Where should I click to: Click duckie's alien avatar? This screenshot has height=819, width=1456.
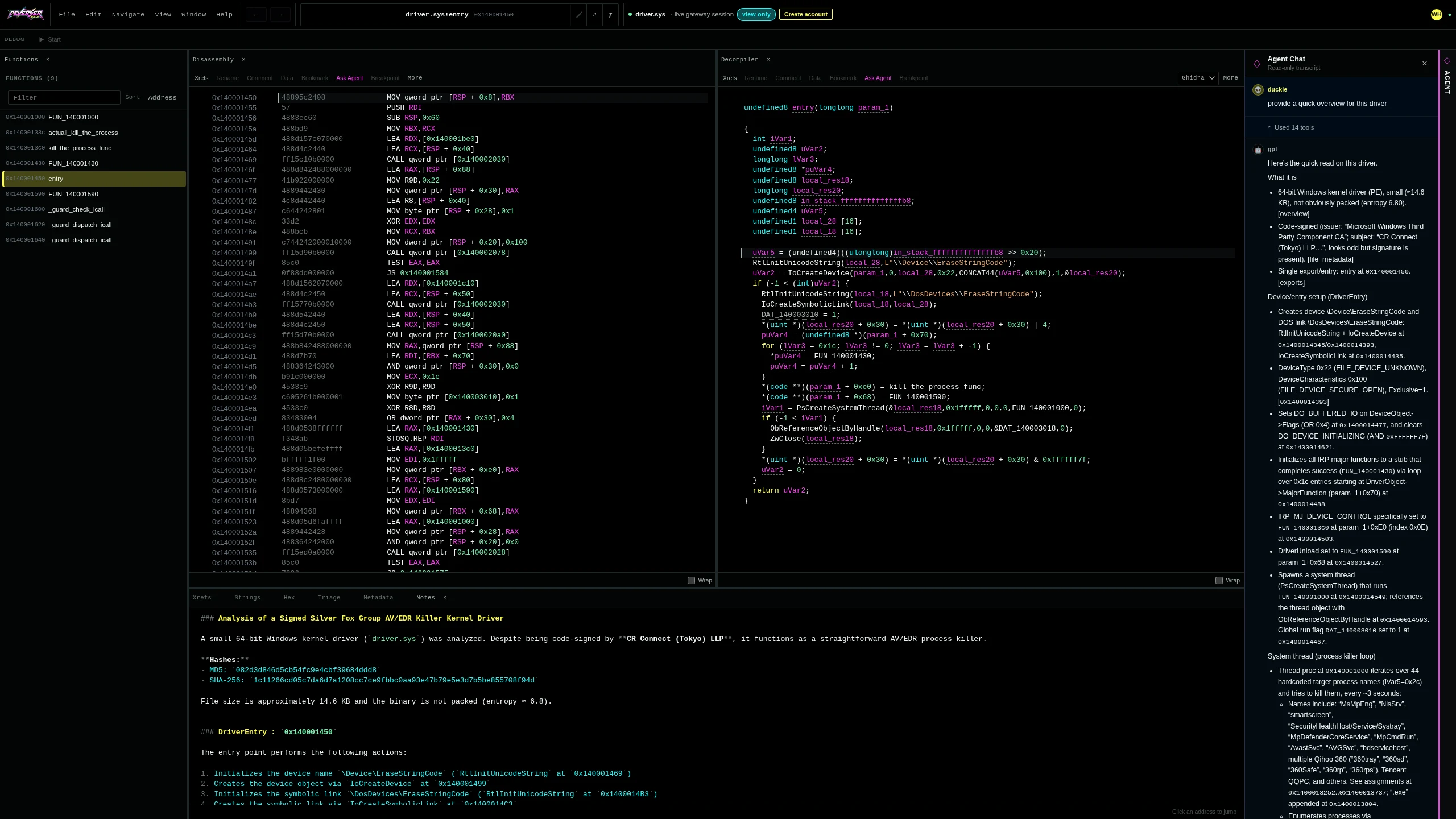(1258, 90)
